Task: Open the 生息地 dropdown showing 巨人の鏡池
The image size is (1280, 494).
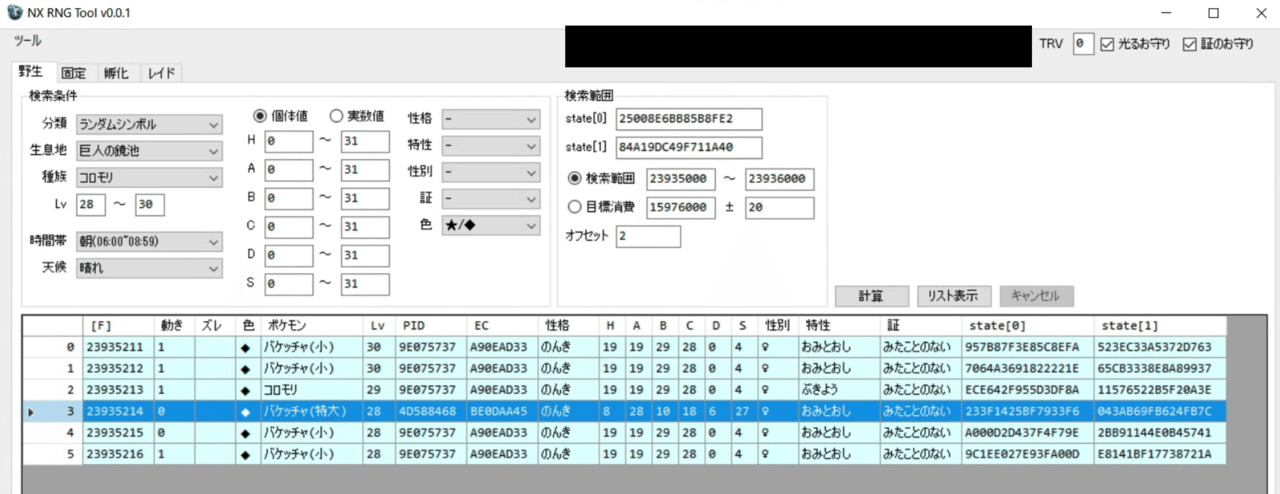Action: coord(150,151)
